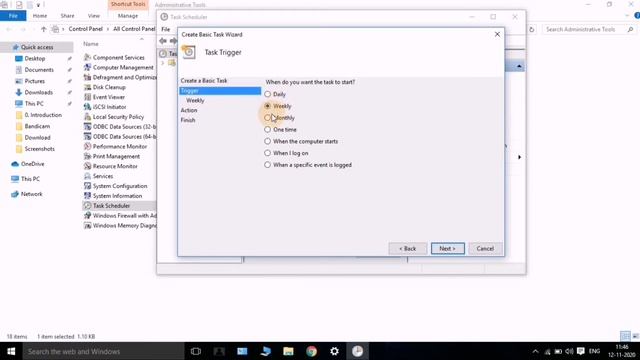Select the Action wizard step

click(189, 111)
